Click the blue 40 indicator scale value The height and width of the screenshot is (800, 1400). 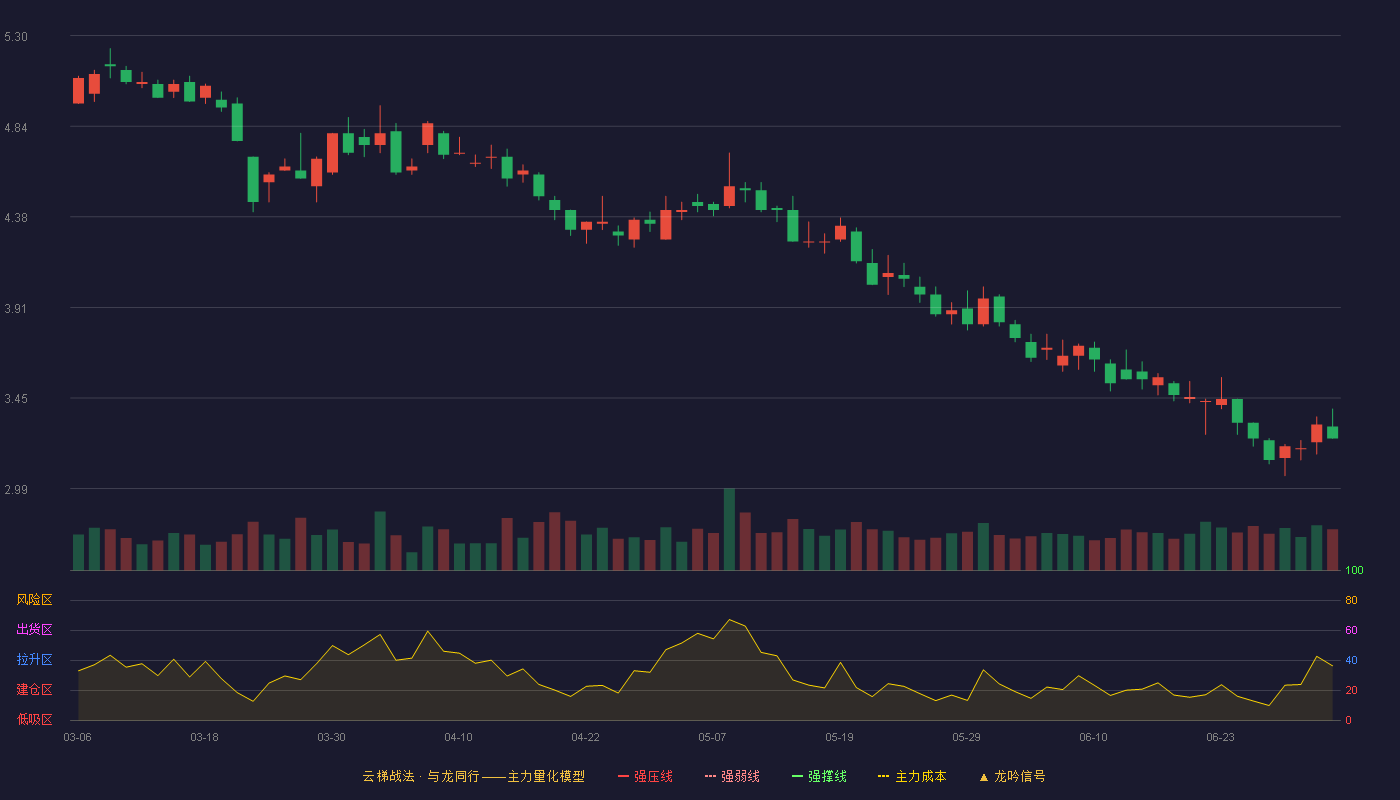tap(1351, 661)
